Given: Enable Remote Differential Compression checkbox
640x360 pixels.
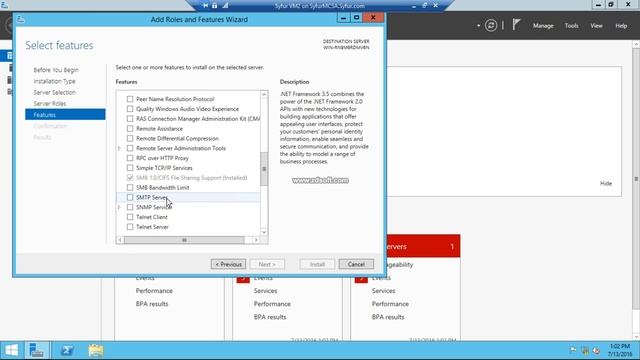Looking at the screenshot, I should point(130,138).
